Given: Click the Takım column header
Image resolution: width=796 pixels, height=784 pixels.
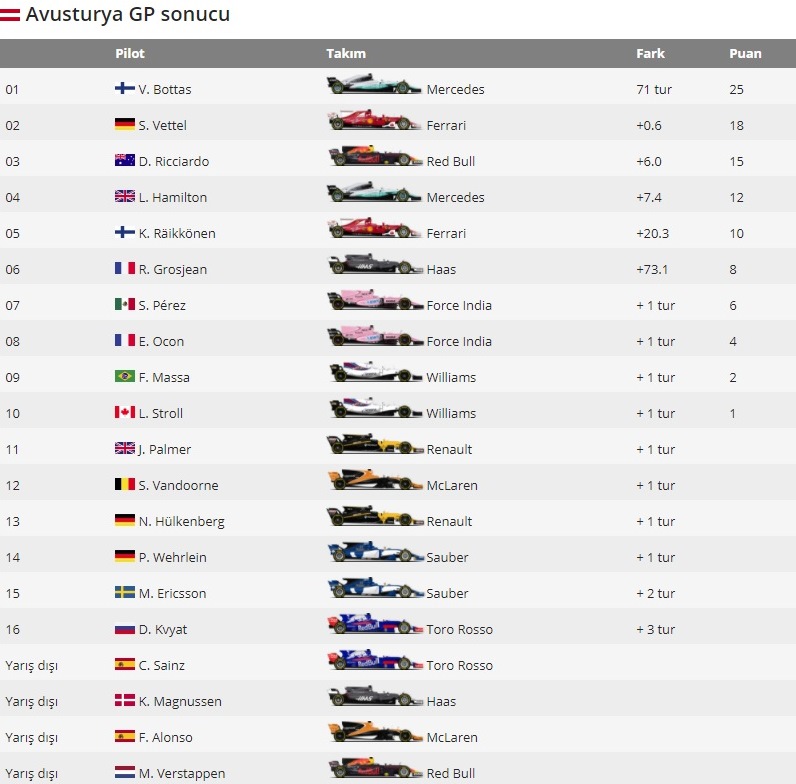Looking at the screenshot, I should point(346,54).
